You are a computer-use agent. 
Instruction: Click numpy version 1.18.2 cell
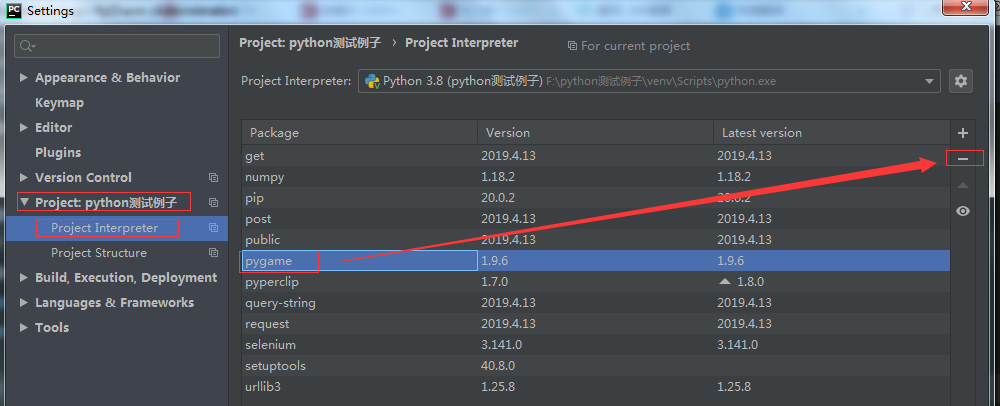tap(595, 177)
